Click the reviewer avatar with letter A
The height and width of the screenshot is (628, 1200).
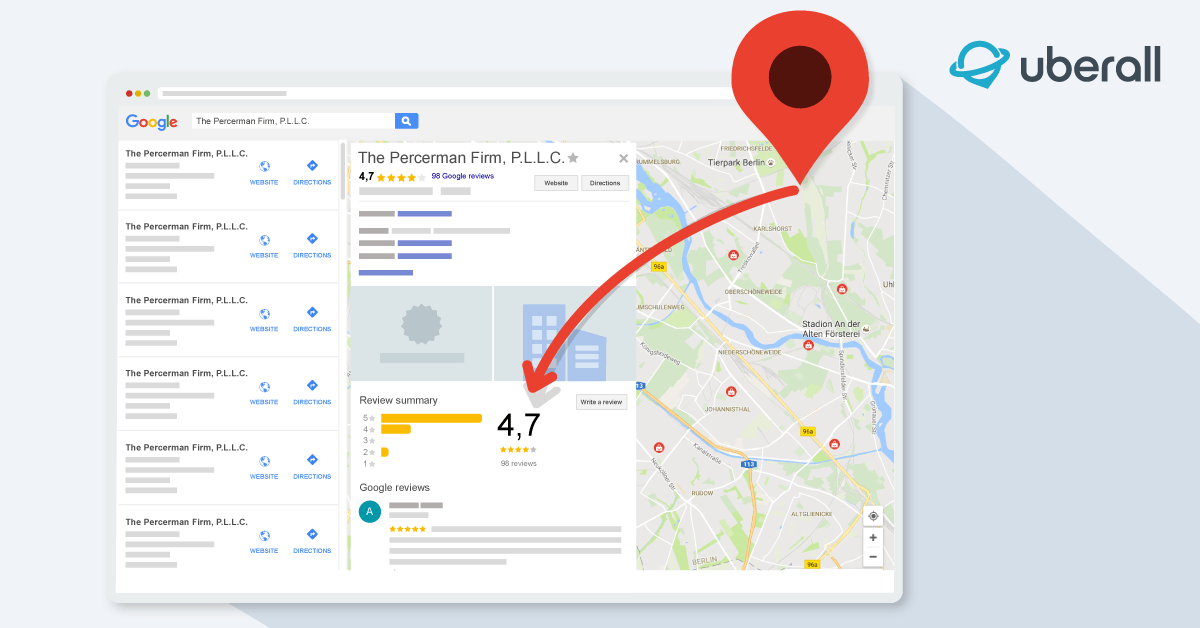pos(370,512)
